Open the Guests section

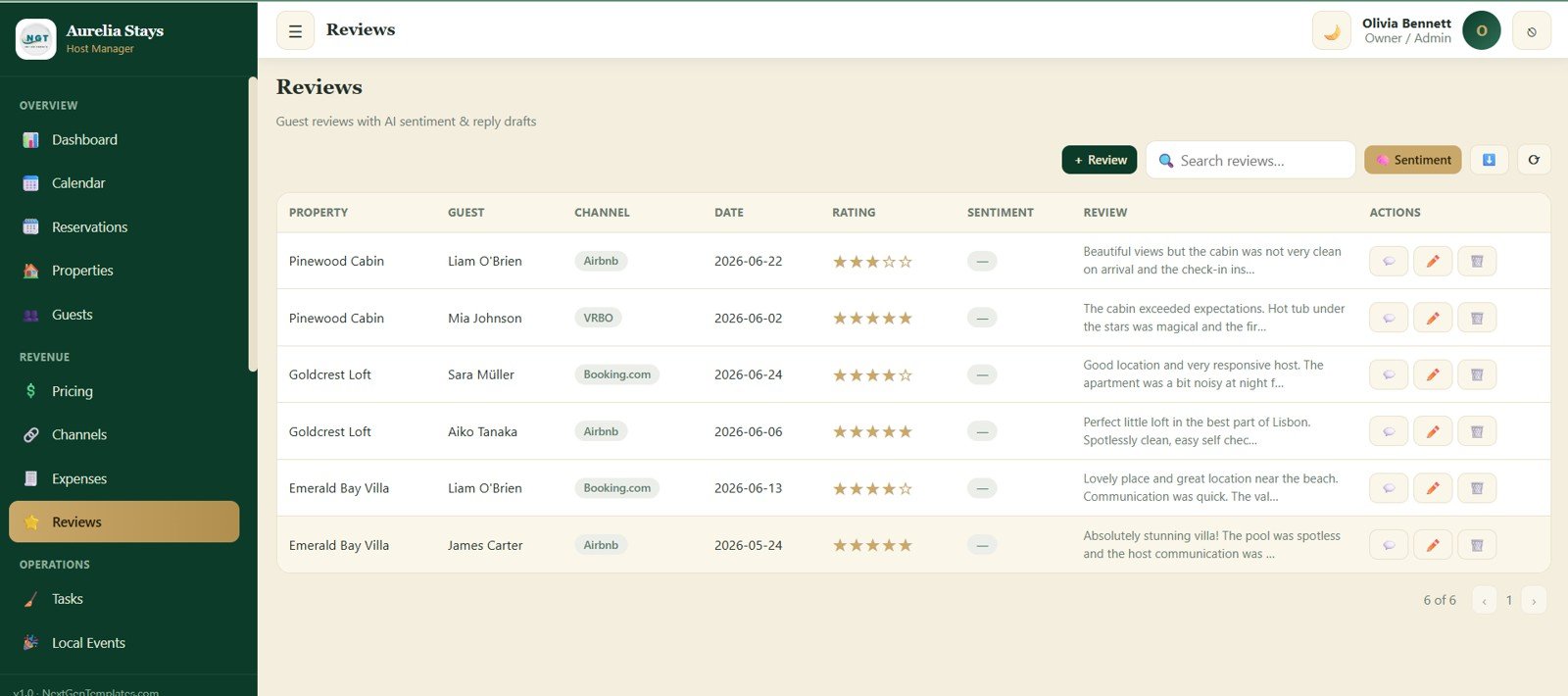tap(123, 315)
